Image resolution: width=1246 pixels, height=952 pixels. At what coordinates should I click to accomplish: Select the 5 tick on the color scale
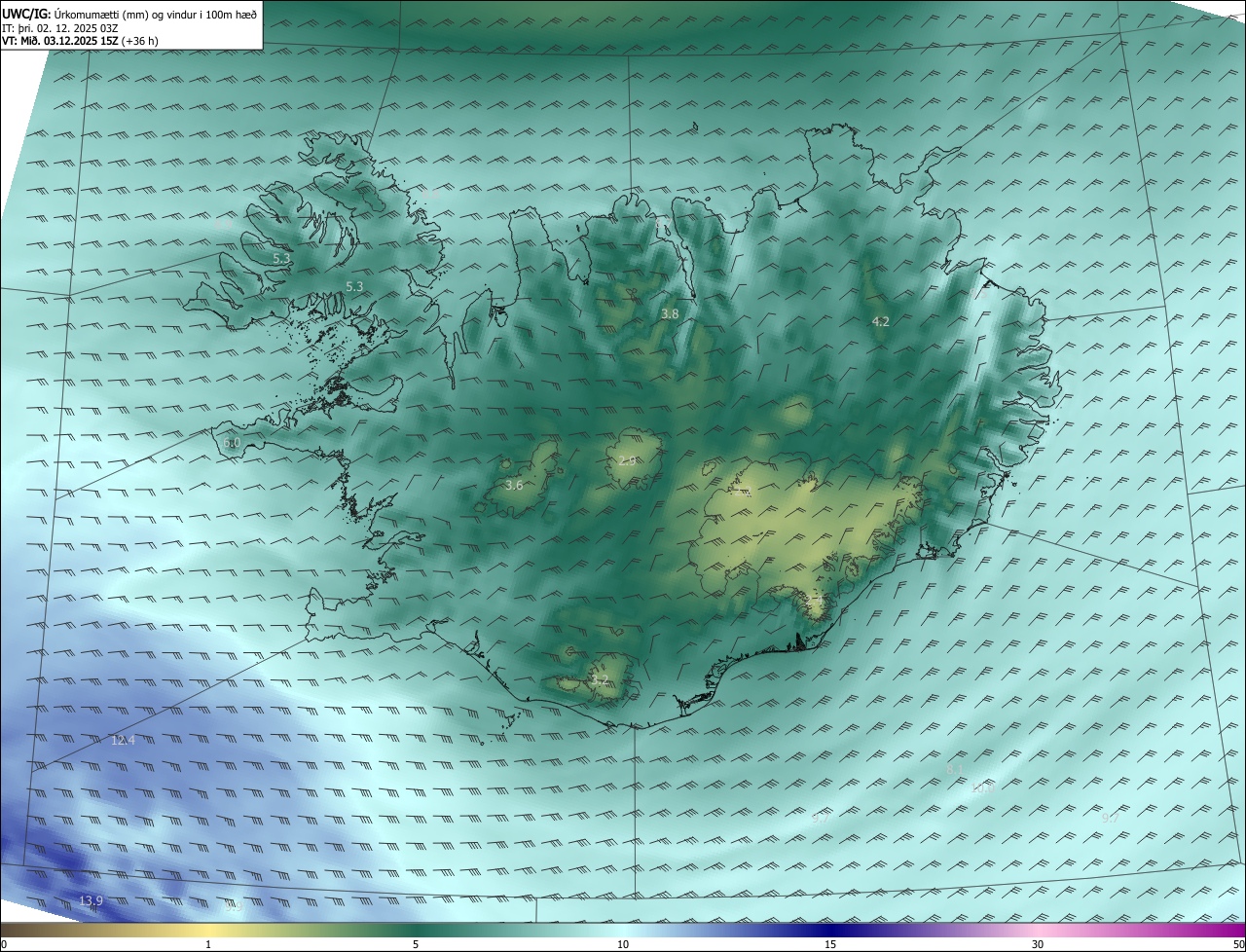click(x=416, y=944)
